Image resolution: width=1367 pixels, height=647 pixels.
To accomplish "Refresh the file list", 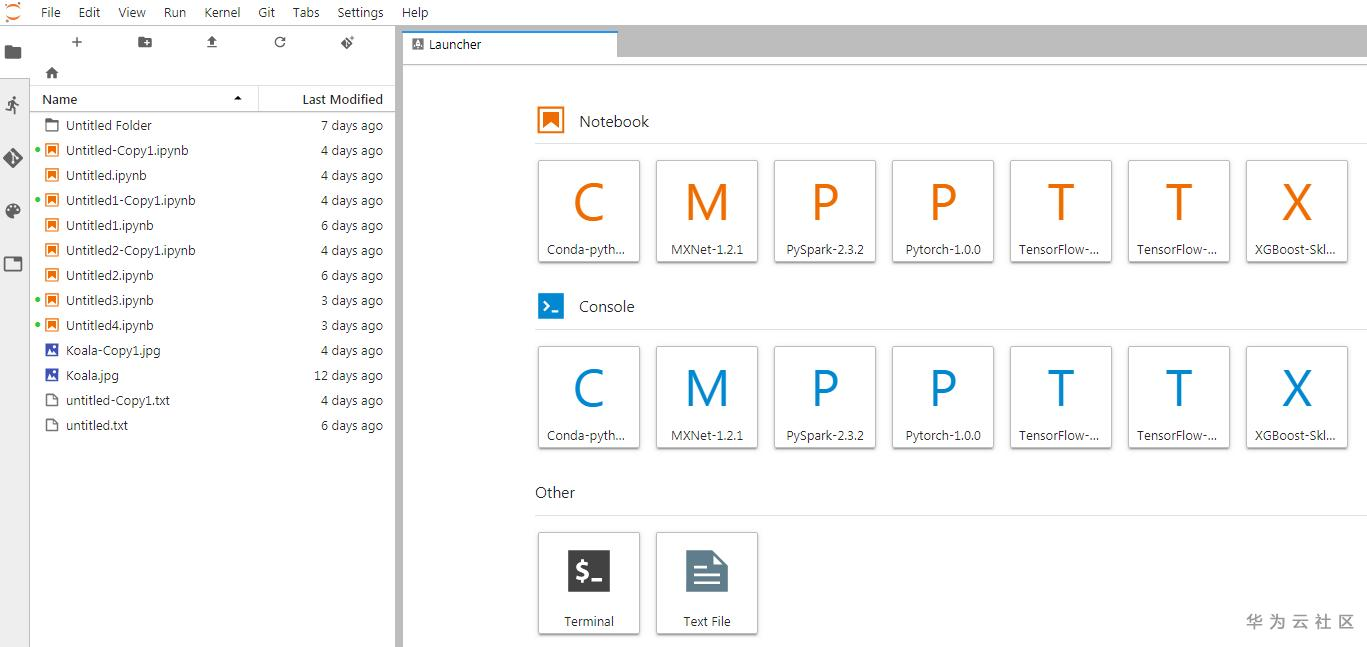I will pyautogui.click(x=280, y=42).
